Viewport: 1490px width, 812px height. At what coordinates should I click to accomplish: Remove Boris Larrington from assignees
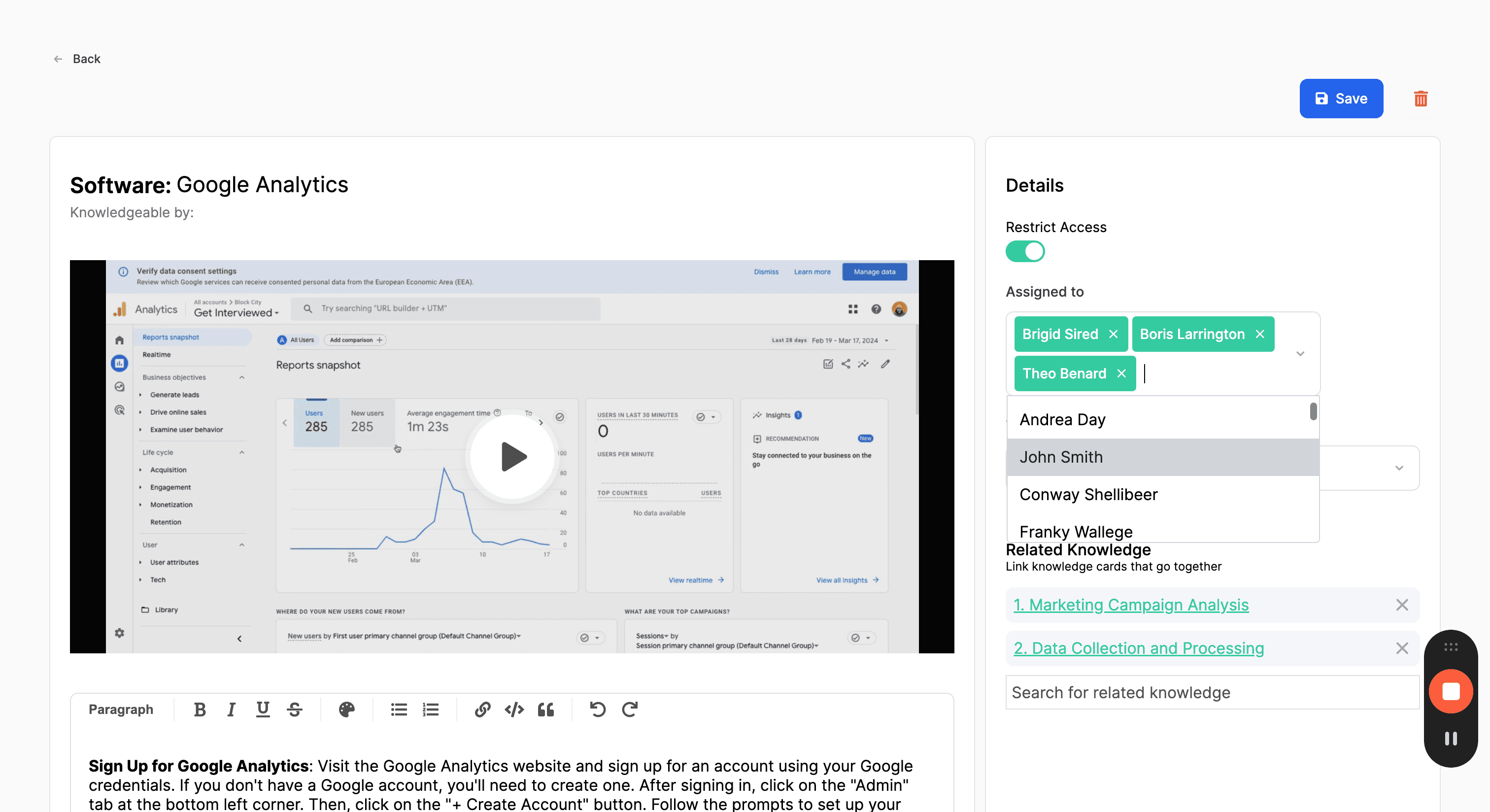coord(1260,334)
